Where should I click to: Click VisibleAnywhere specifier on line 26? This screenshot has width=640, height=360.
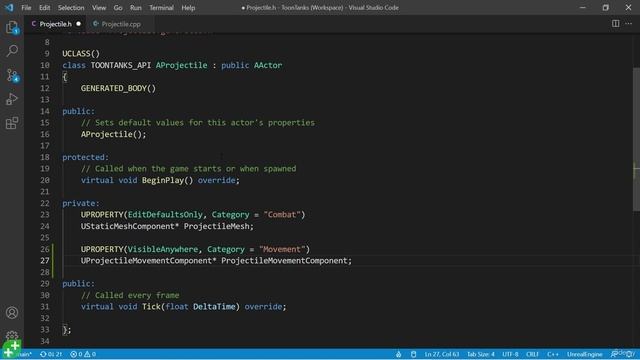click(163, 249)
